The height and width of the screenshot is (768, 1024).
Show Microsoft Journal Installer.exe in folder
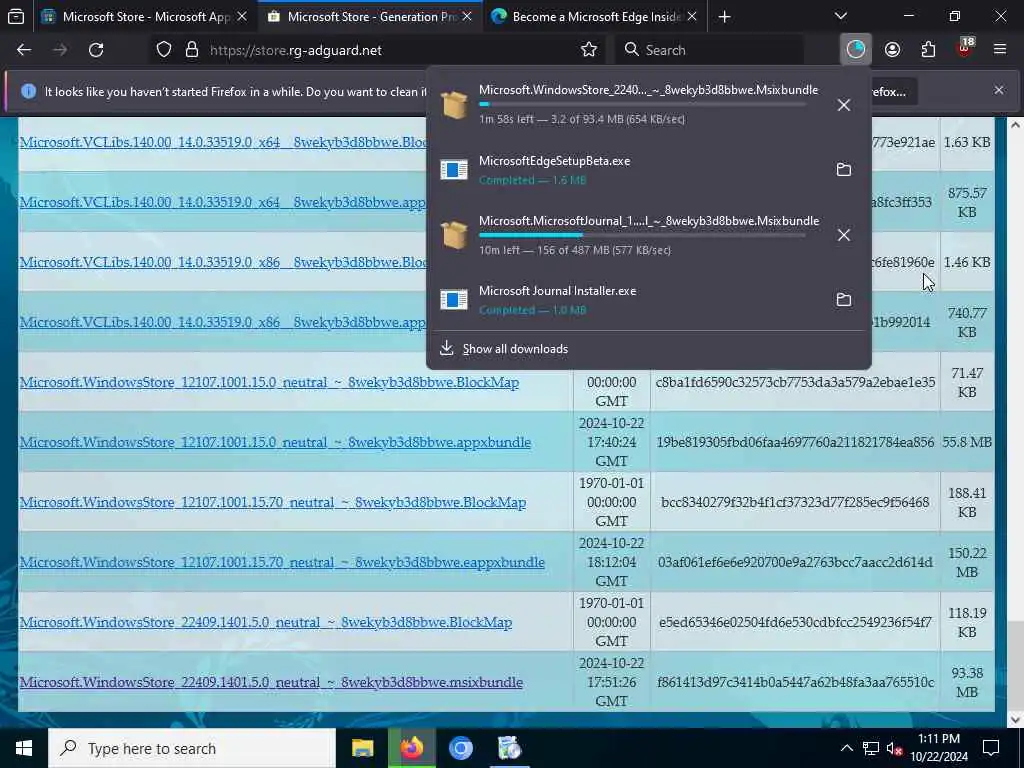coord(844,300)
